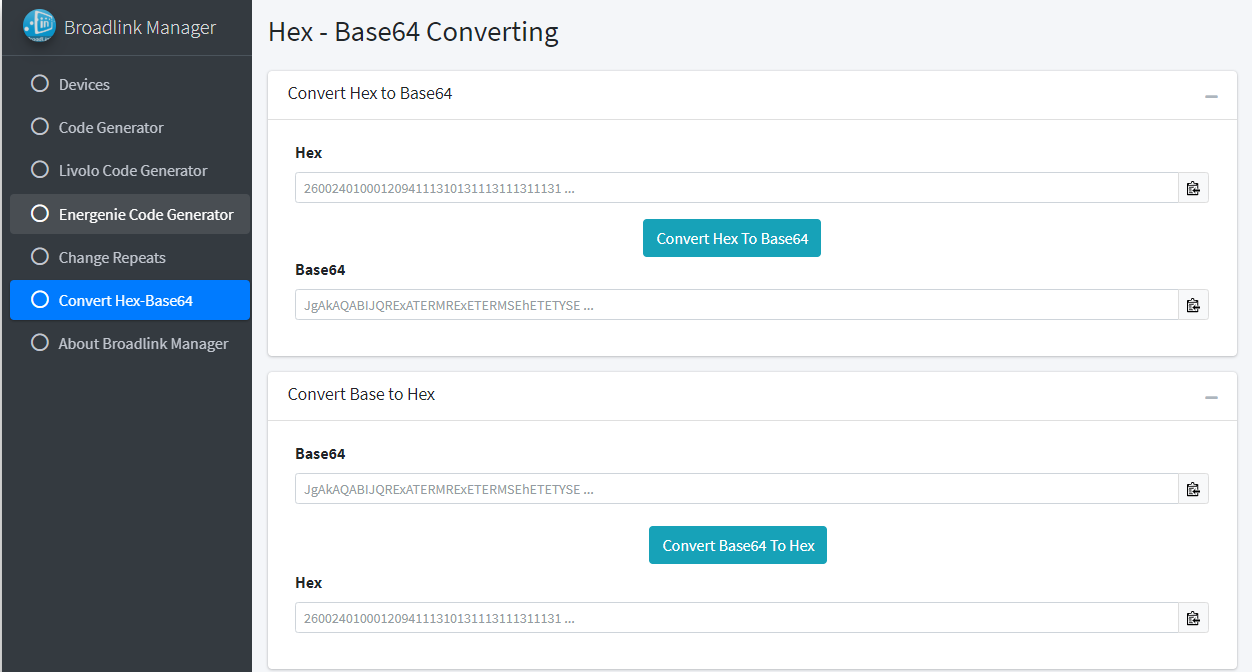This screenshot has height=672, width=1255.
Task: Open About Broadlink Manager page
Action: point(130,343)
